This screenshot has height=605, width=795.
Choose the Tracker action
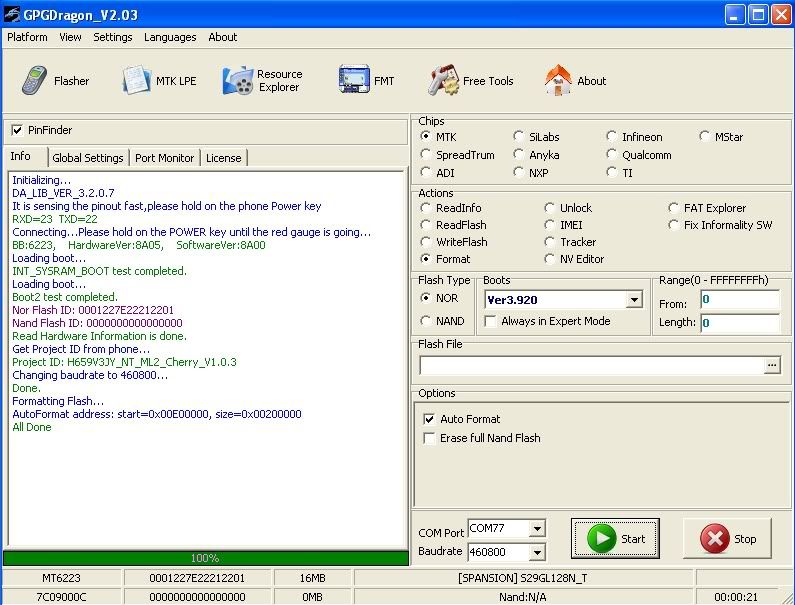tap(550, 242)
